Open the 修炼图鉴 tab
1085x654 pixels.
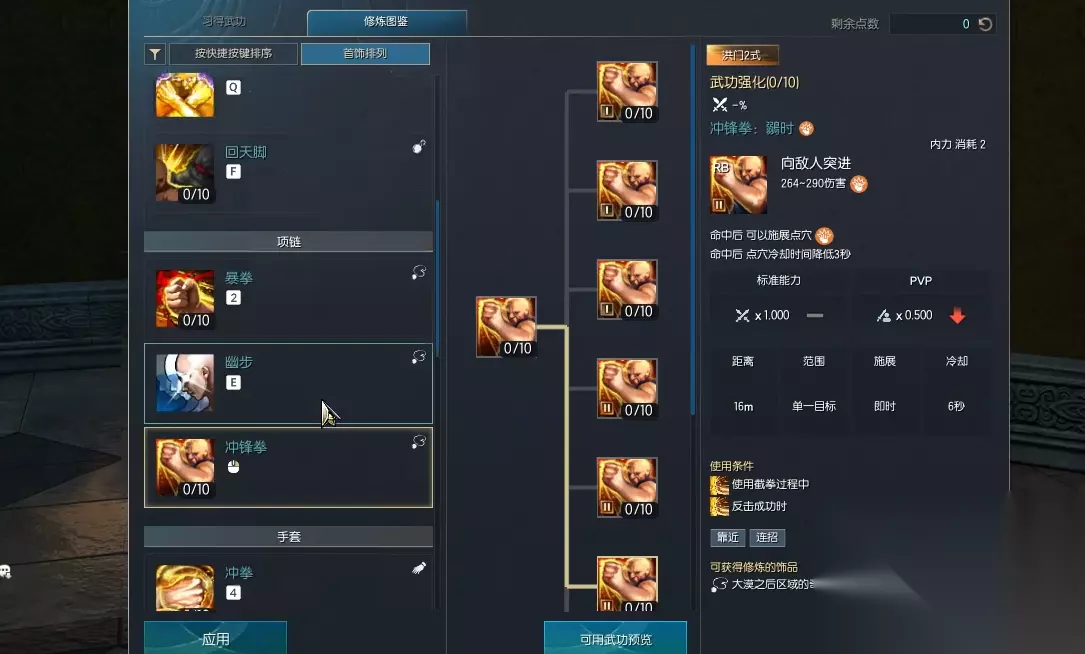coord(386,21)
